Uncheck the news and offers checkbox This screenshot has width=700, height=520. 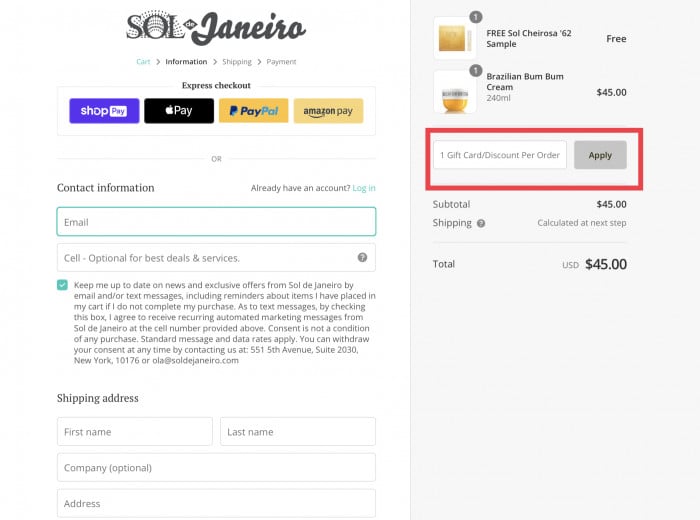tap(62, 285)
